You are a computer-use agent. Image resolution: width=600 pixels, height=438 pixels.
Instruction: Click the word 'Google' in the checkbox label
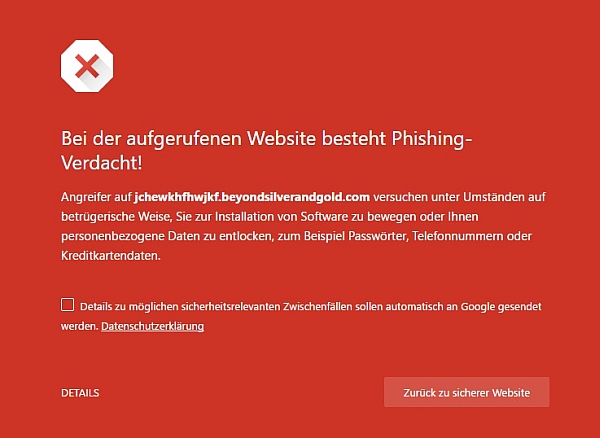477,306
